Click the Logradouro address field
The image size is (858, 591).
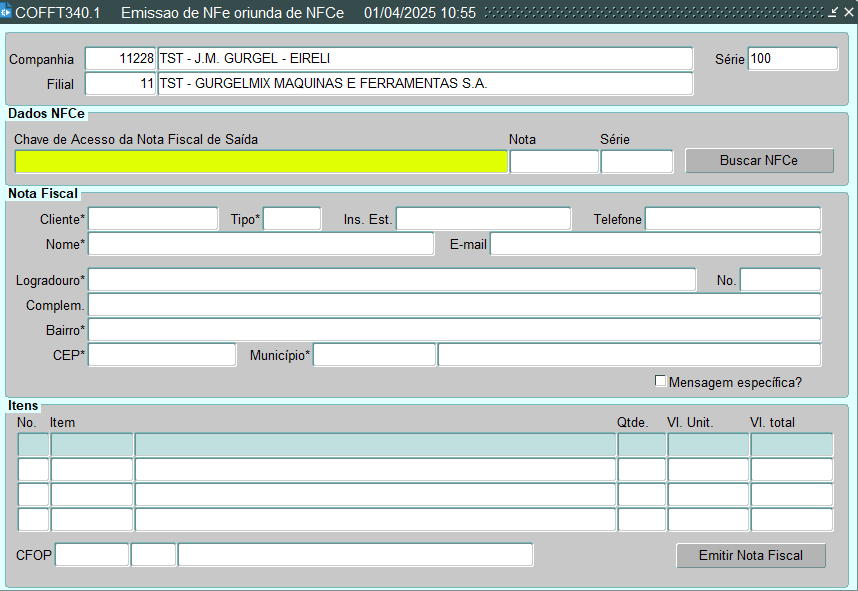pyautogui.click(x=392, y=280)
